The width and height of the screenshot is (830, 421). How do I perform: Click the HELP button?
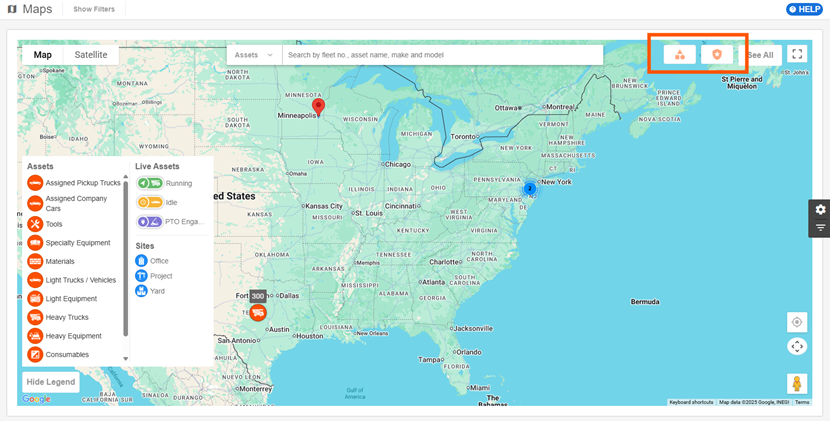pos(804,9)
